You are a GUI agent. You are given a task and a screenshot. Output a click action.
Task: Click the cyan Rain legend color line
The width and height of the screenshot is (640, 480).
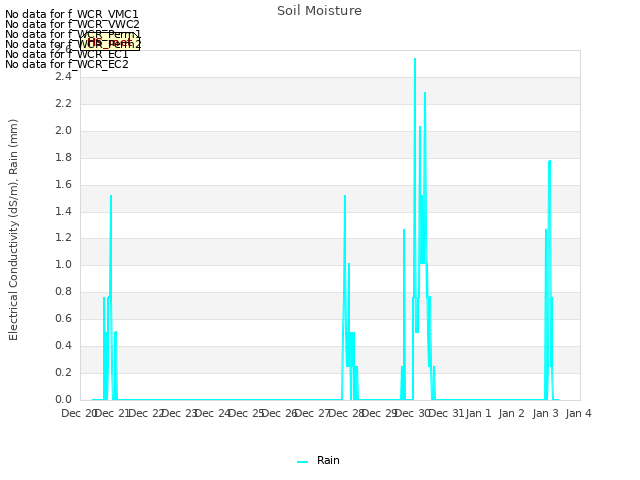pyautogui.click(x=302, y=462)
